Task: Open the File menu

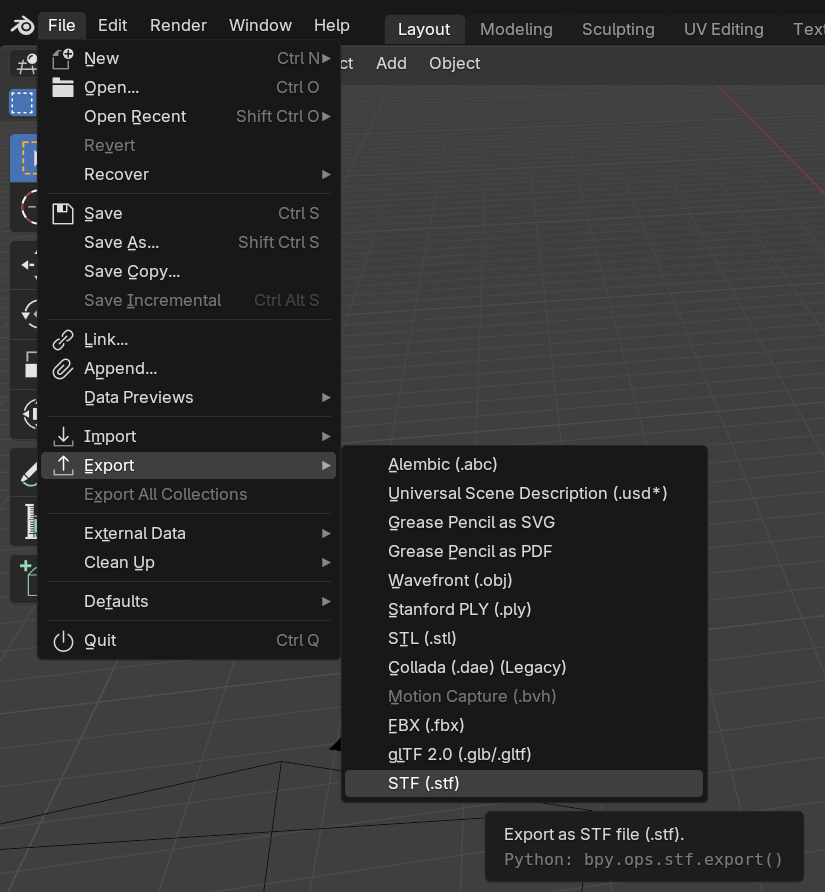Action: [x=61, y=26]
